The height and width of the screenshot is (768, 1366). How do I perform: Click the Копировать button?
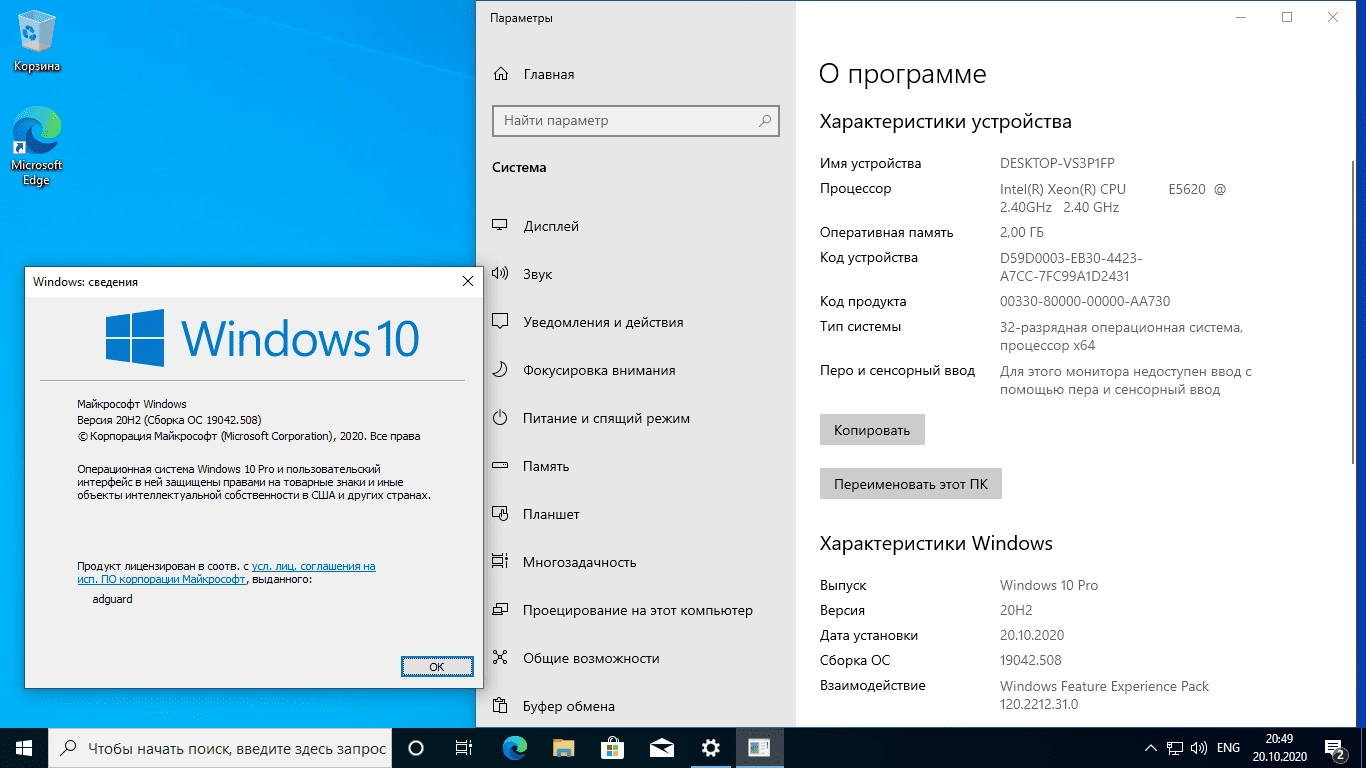[x=872, y=430]
